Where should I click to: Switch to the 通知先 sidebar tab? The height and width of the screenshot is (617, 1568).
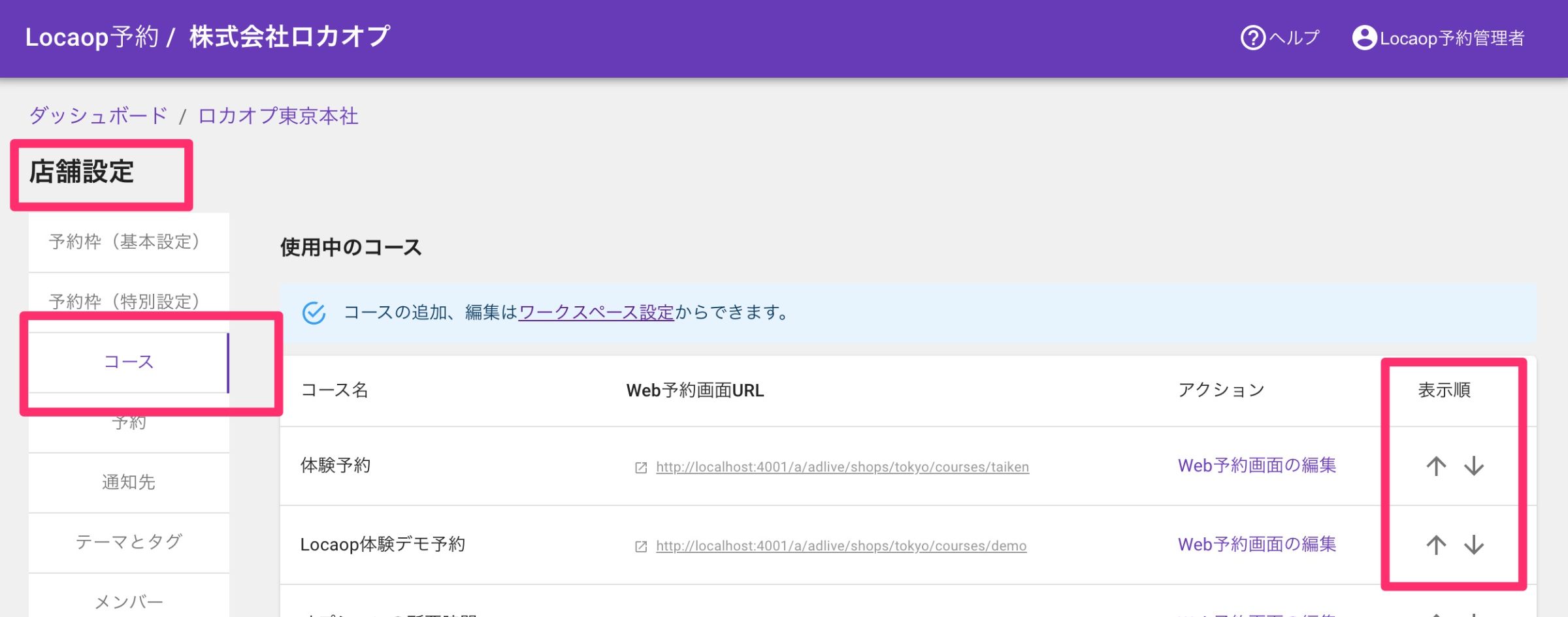click(x=129, y=483)
